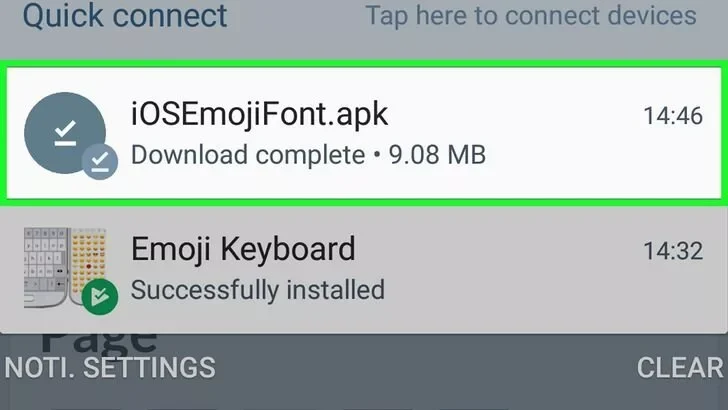728x410 pixels.
Task: Tap "Tap here to connect devices"
Action: pos(531,16)
